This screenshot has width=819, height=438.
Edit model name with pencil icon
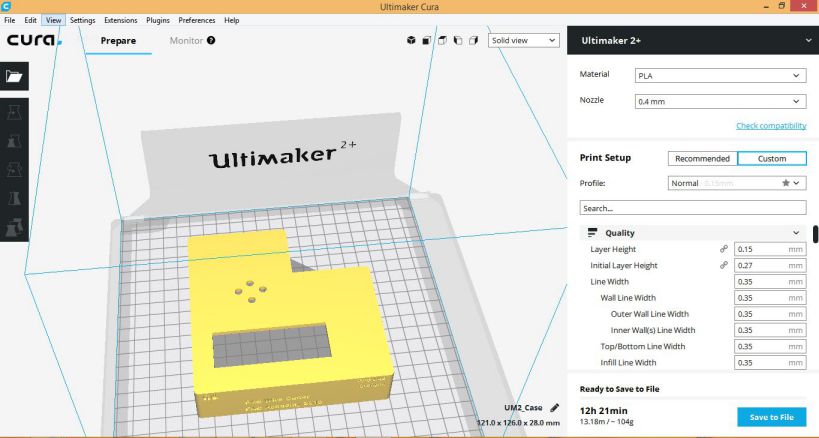555,408
